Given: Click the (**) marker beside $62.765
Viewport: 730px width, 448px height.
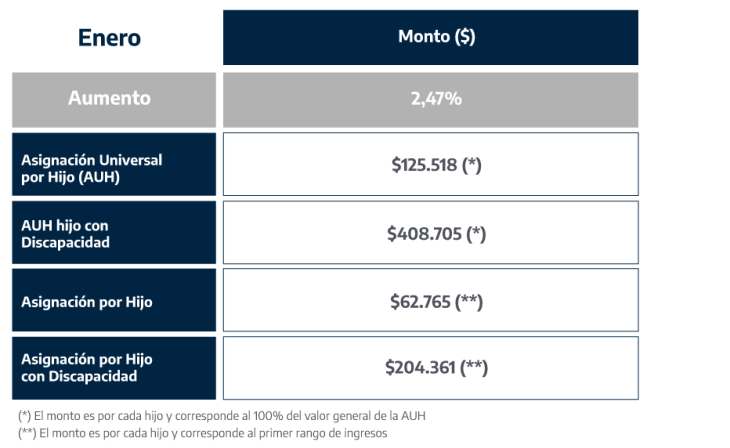Looking at the screenshot, I should pos(469,301).
